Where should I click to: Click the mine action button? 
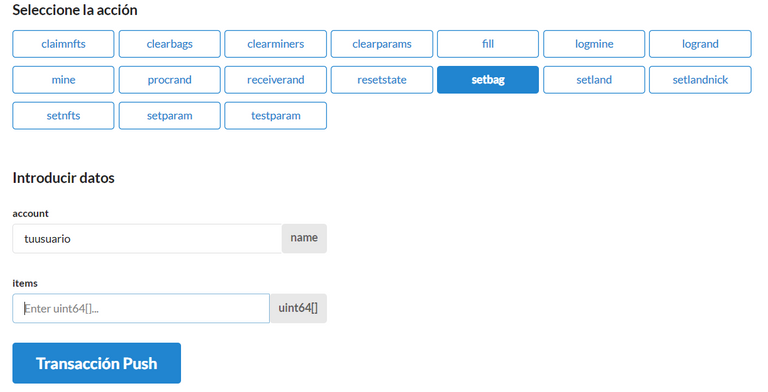63,80
